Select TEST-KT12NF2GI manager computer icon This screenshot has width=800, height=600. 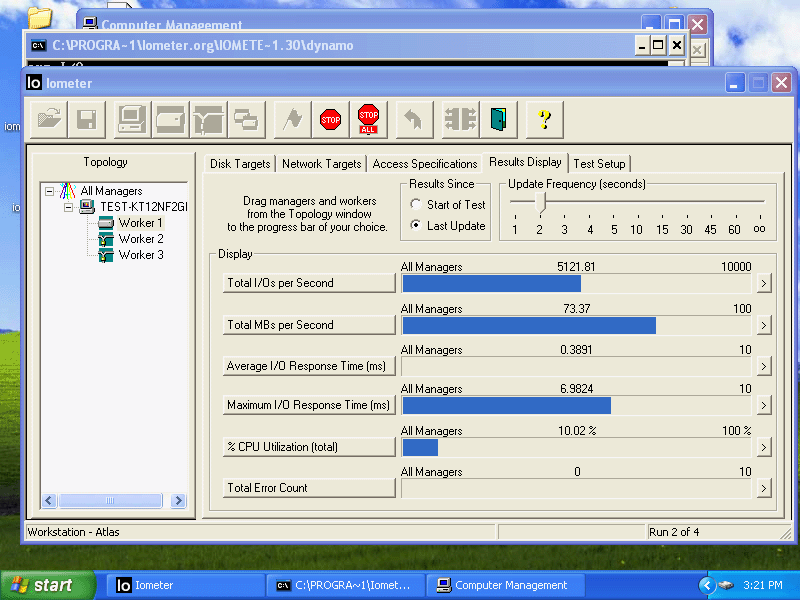87,207
